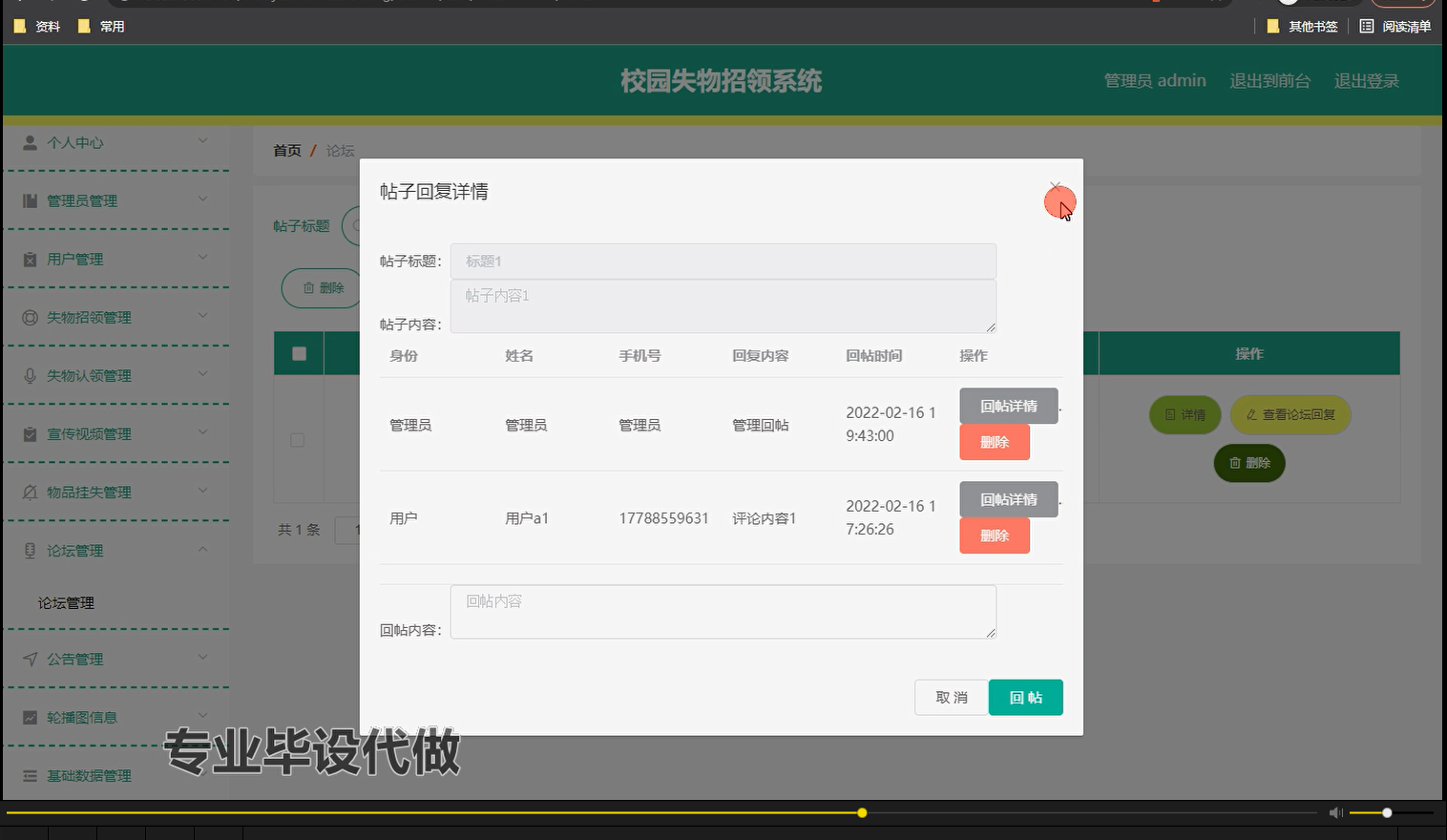Check the select-all checkbox in table header
The image size is (1447, 840).
[x=298, y=353]
